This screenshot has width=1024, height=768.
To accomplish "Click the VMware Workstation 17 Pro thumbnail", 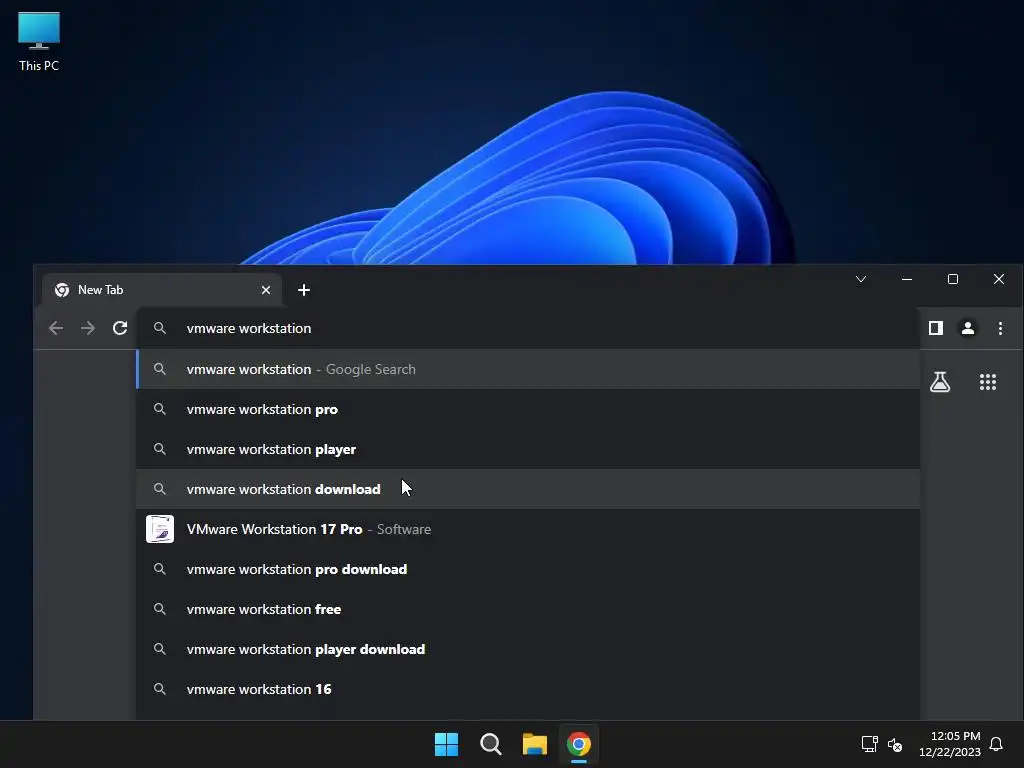I will [x=160, y=529].
